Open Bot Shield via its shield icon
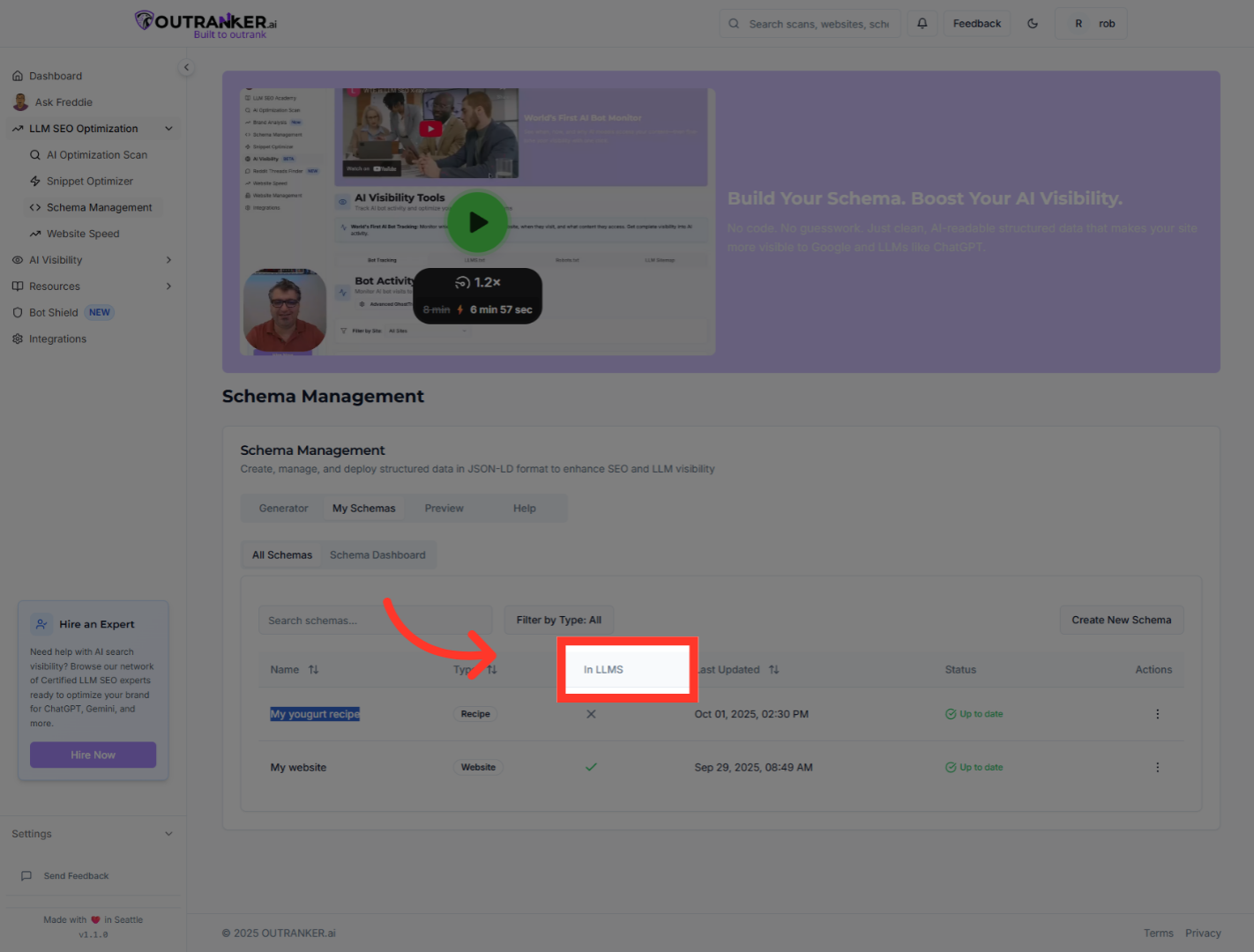 click(18, 313)
